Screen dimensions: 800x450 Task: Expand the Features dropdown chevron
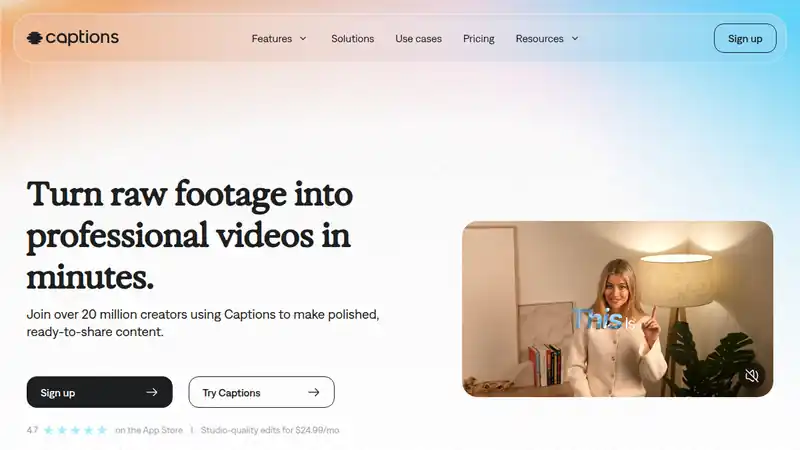(x=303, y=39)
